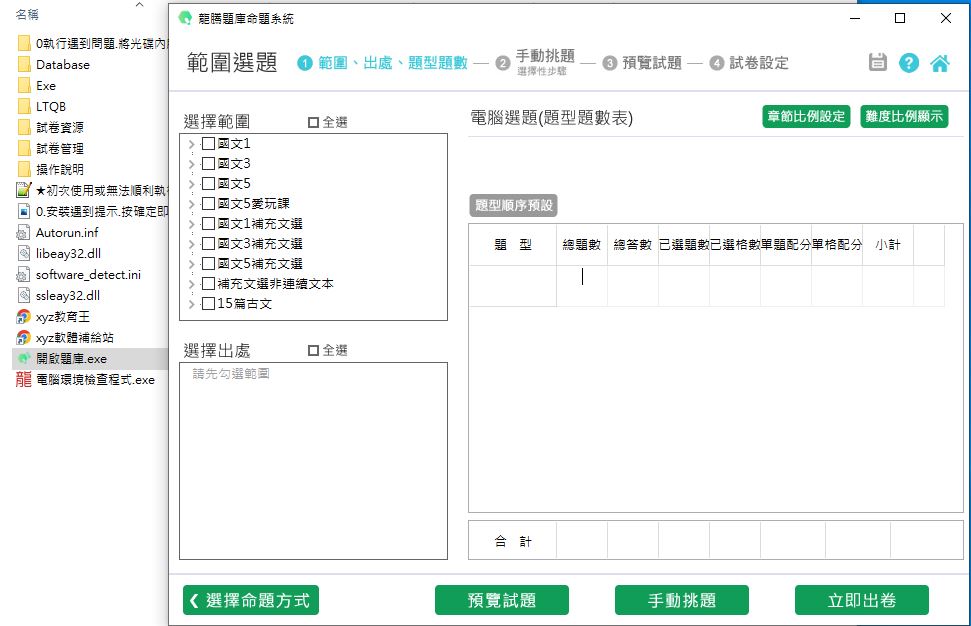Click 名稱 column header in explorer
Viewport: 971px width, 626px height.
[x=27, y=14]
